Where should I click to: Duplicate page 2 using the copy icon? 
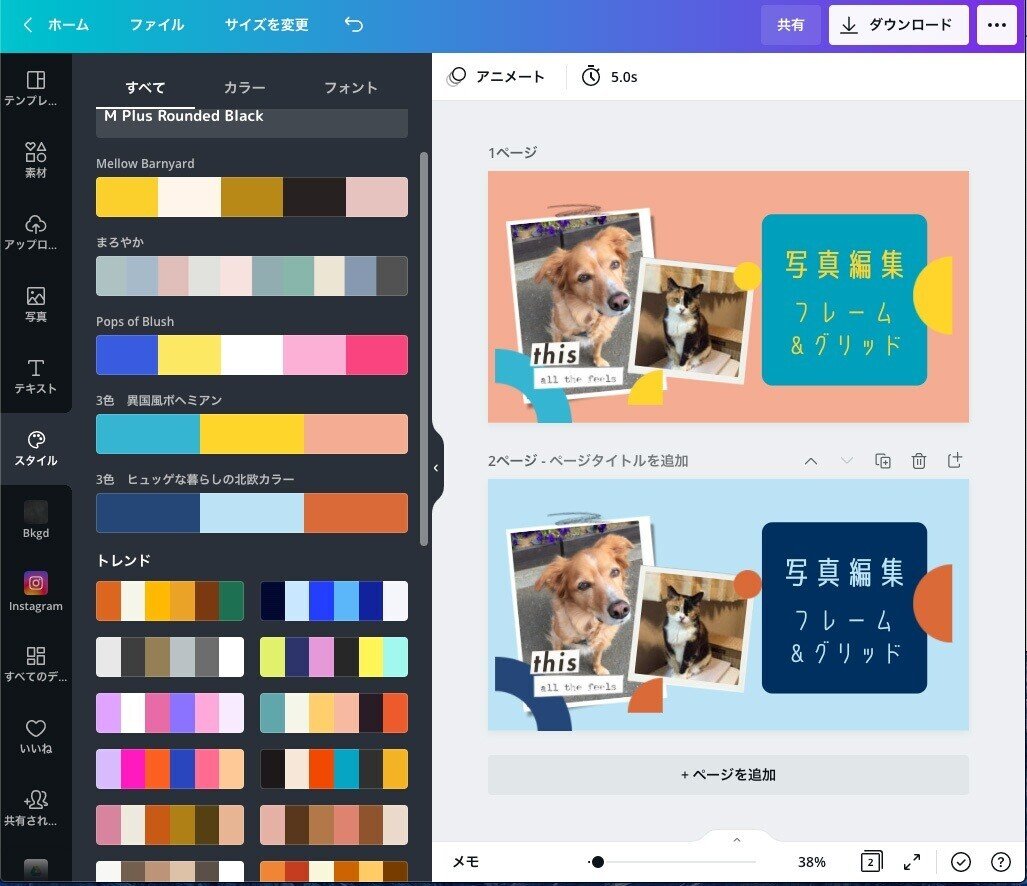coord(883,461)
